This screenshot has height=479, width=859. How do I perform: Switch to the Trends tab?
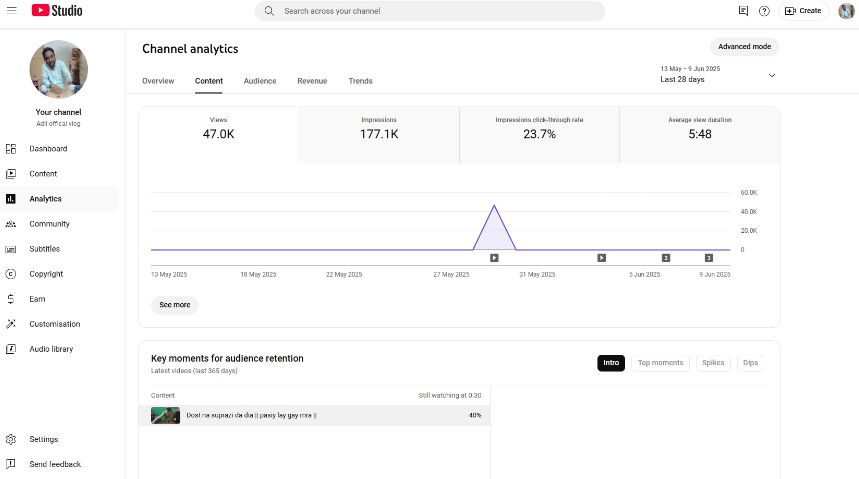click(360, 81)
